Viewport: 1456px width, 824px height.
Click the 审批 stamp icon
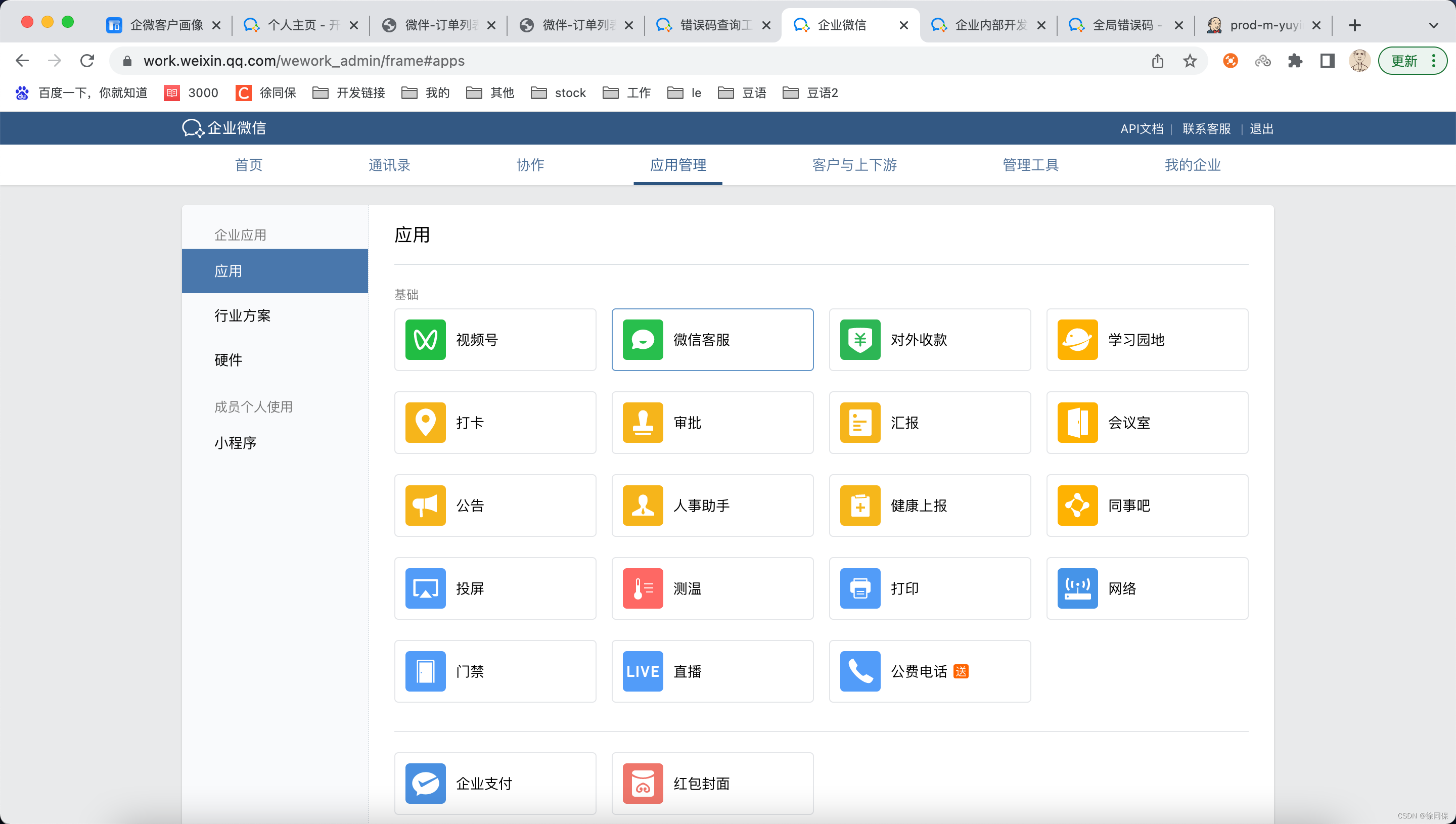click(642, 422)
